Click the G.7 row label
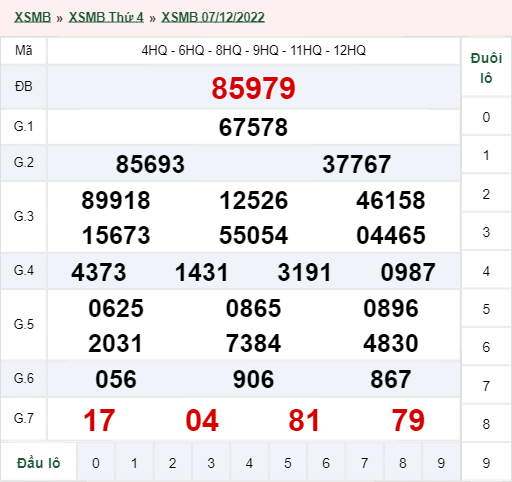 [24, 418]
